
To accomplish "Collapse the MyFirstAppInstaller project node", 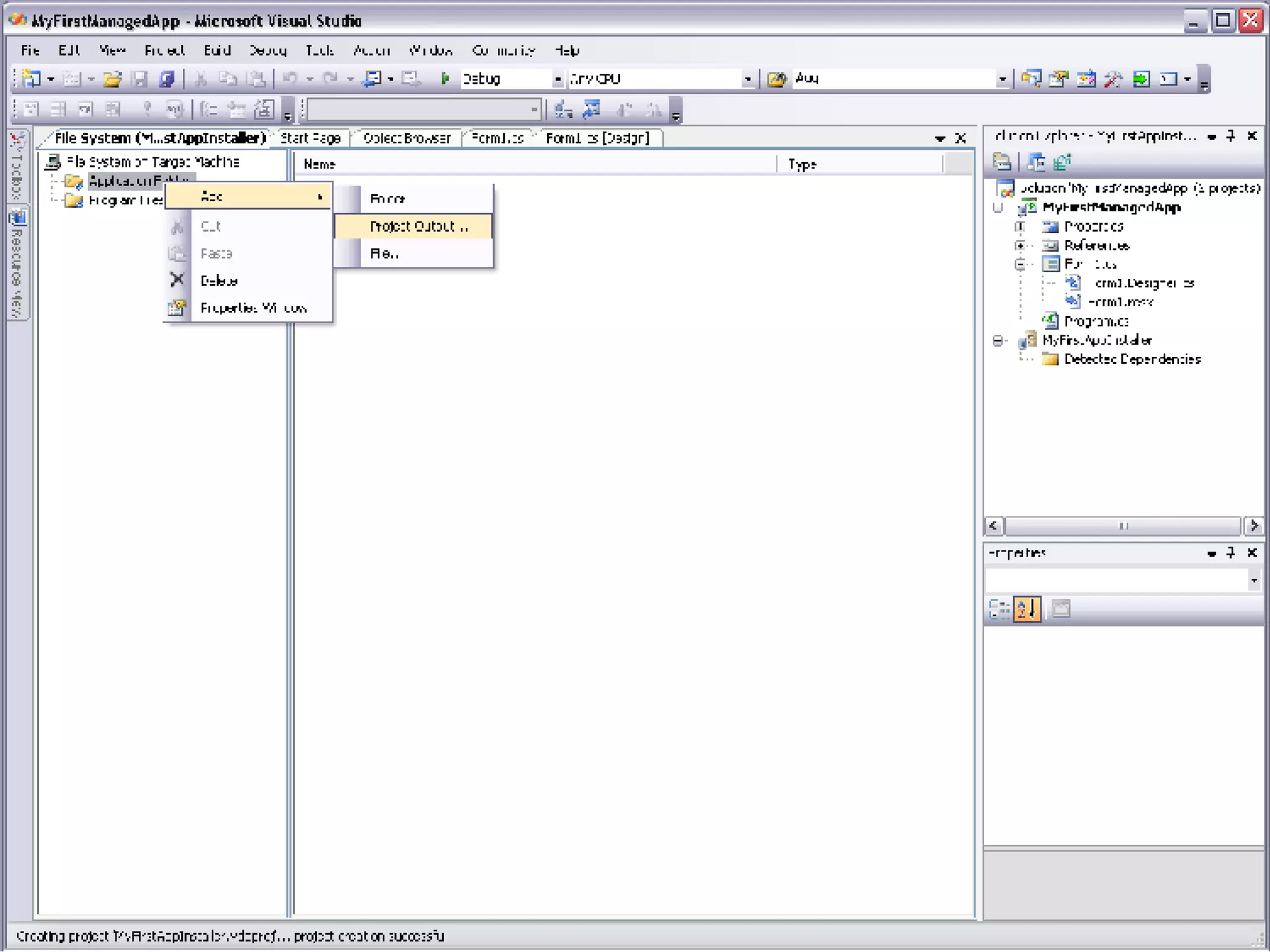I will pyautogui.click(x=998, y=340).
